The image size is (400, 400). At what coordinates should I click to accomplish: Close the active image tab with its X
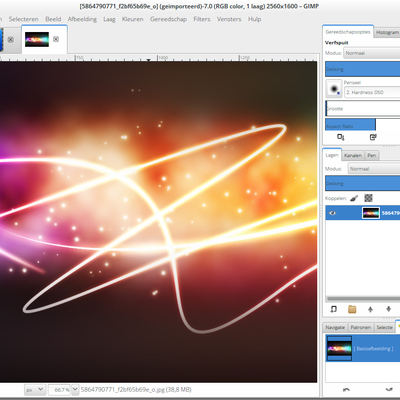56,39
